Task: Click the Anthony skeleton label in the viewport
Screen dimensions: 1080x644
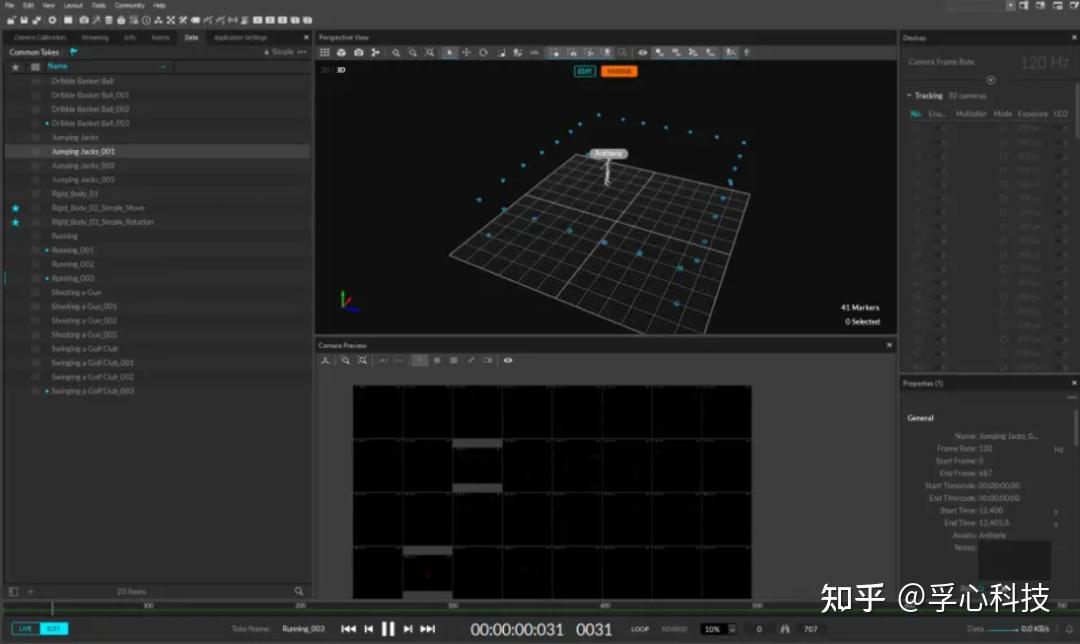Action: pyautogui.click(x=608, y=154)
